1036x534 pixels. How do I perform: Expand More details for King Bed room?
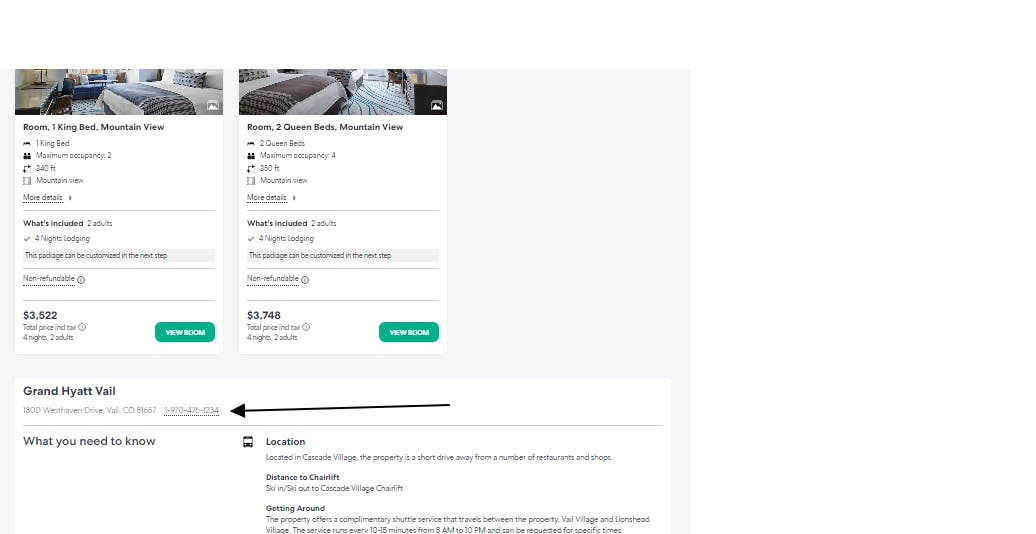[x=43, y=198]
